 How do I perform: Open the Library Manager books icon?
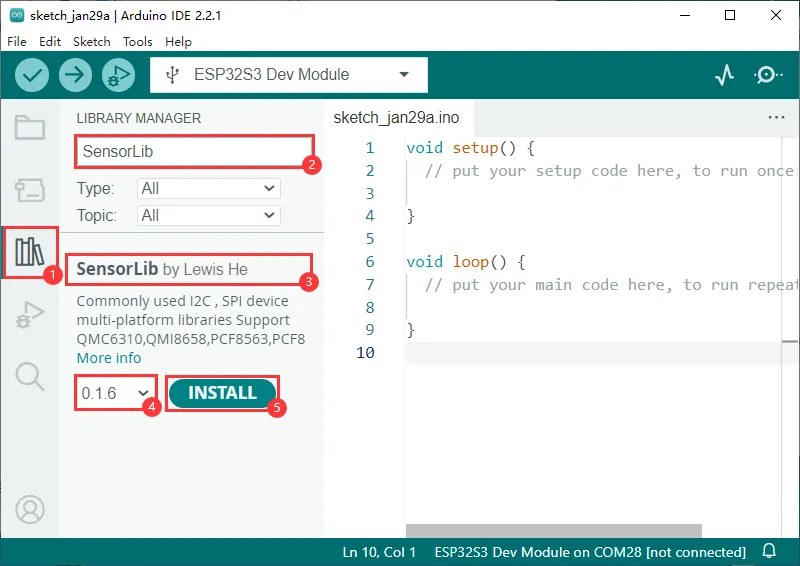tap(30, 252)
